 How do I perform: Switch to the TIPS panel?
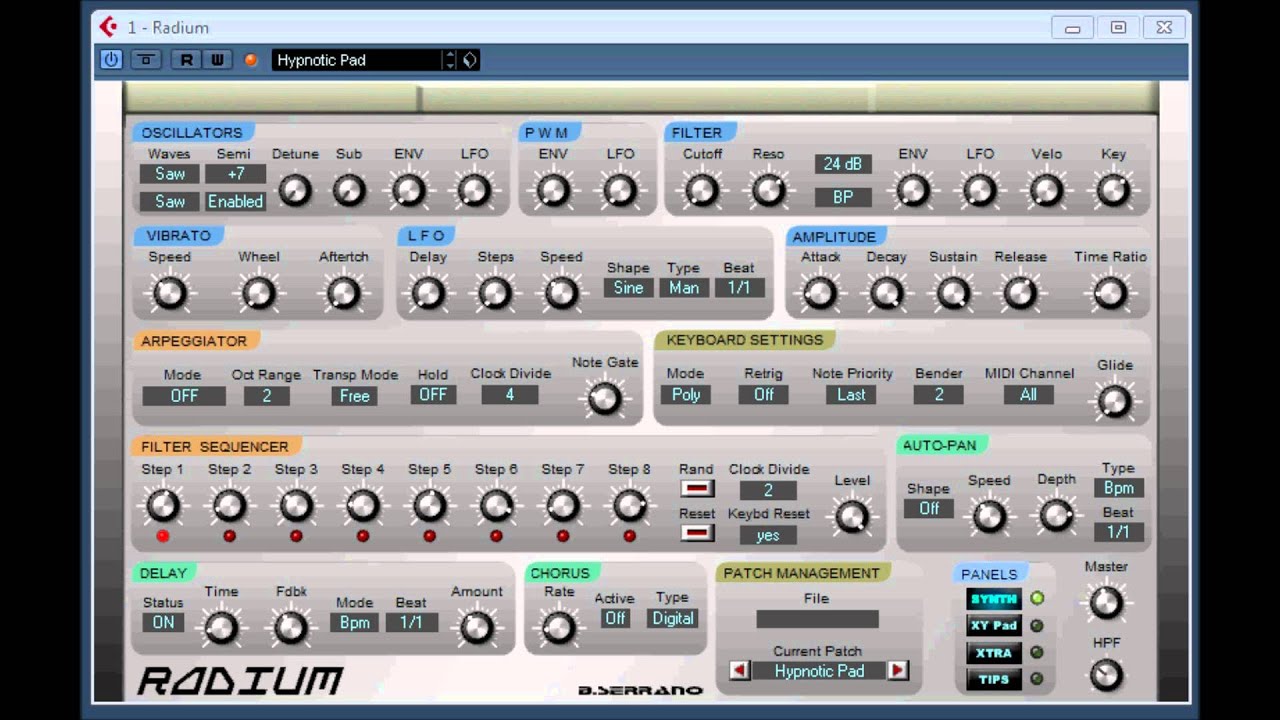click(994, 680)
